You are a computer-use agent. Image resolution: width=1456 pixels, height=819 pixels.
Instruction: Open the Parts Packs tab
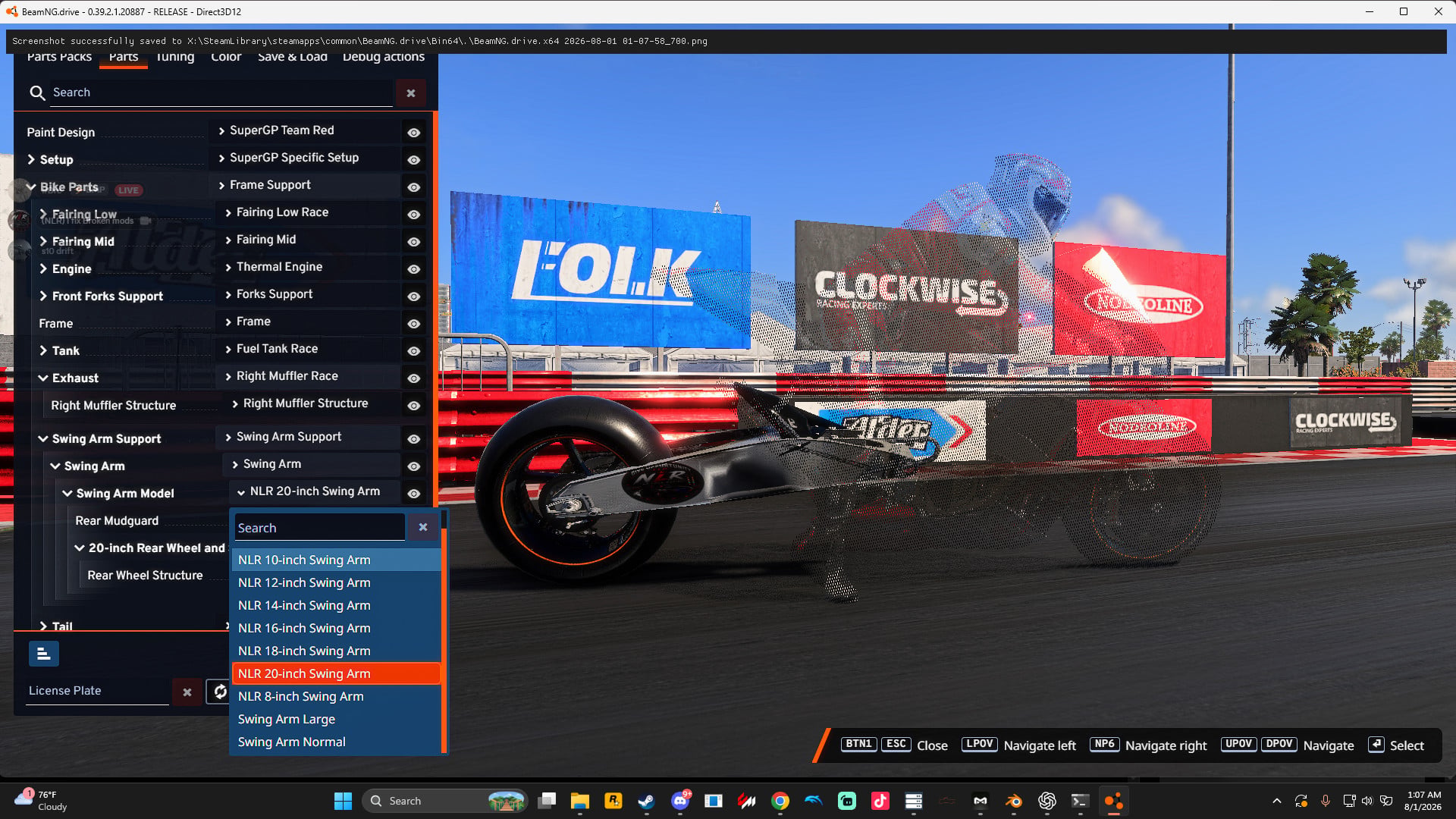tap(59, 57)
